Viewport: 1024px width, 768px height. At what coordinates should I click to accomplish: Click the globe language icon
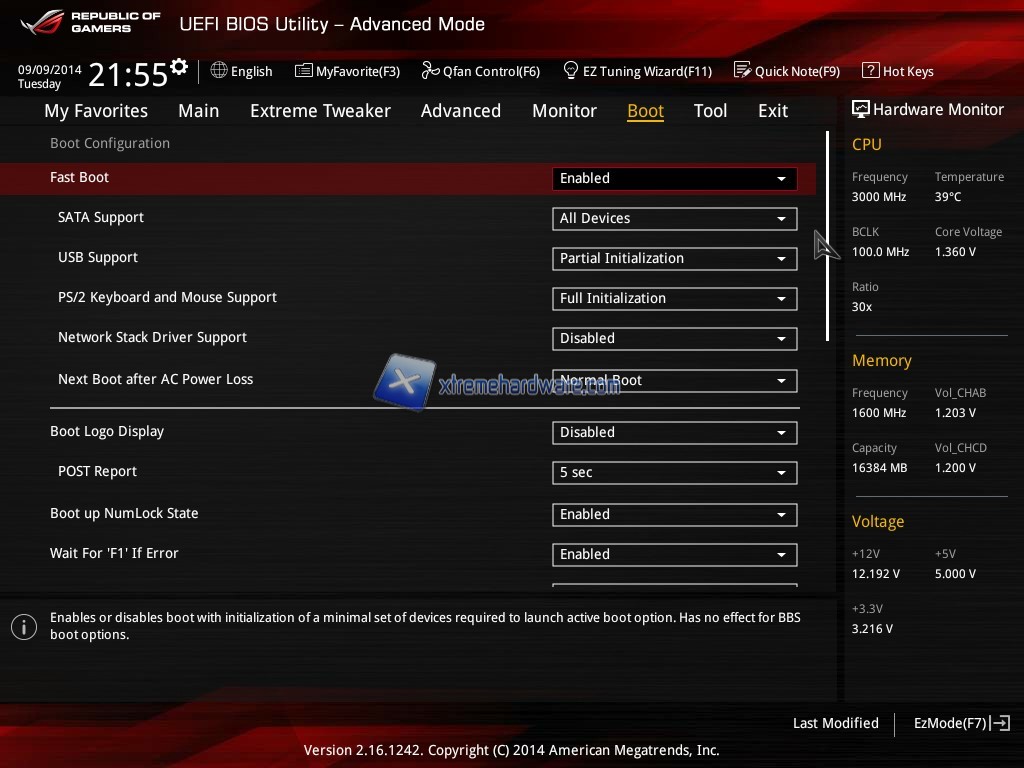(x=219, y=71)
